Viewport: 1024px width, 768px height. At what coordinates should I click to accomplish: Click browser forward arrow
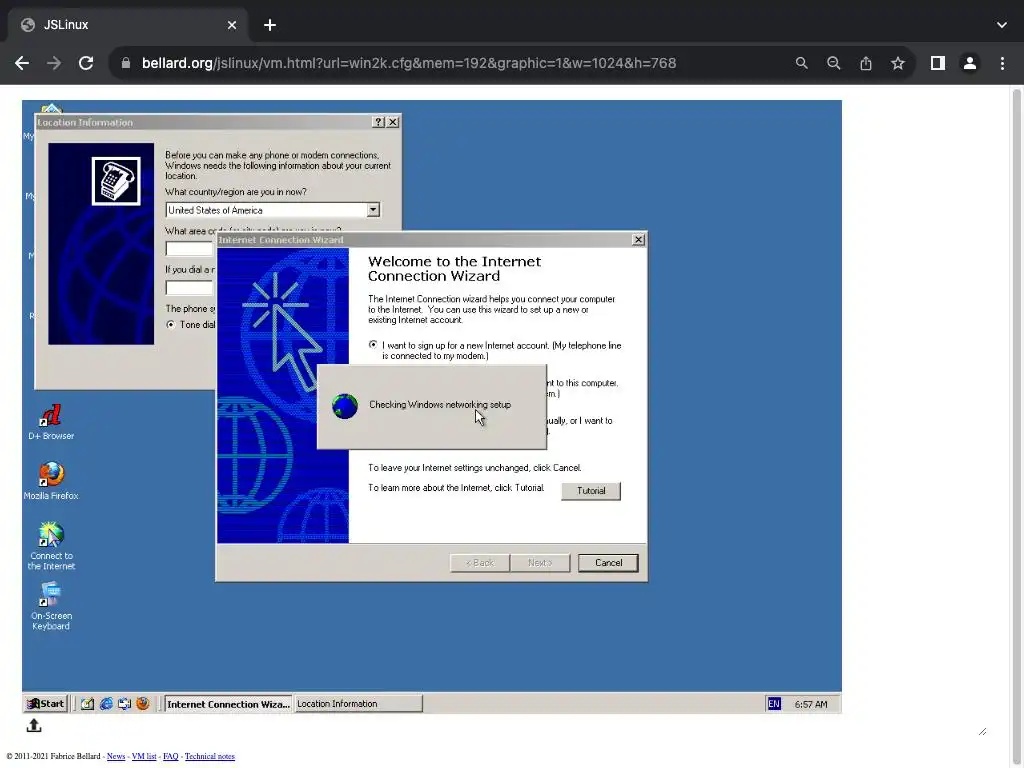tap(54, 63)
